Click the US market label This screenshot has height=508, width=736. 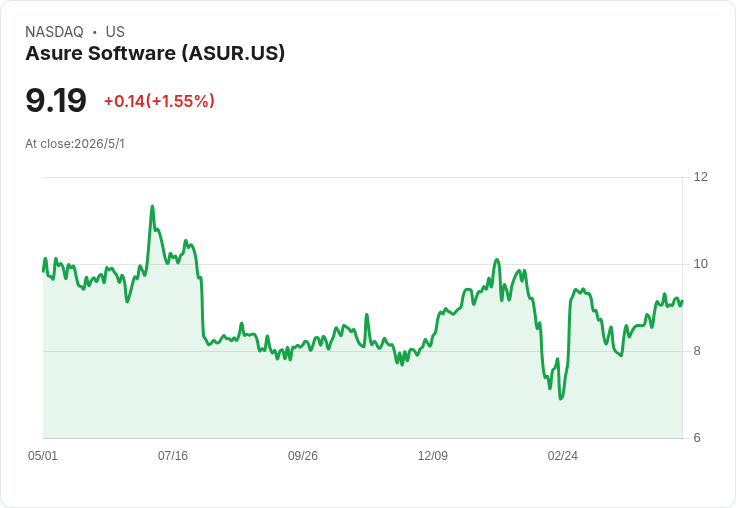tap(115, 32)
